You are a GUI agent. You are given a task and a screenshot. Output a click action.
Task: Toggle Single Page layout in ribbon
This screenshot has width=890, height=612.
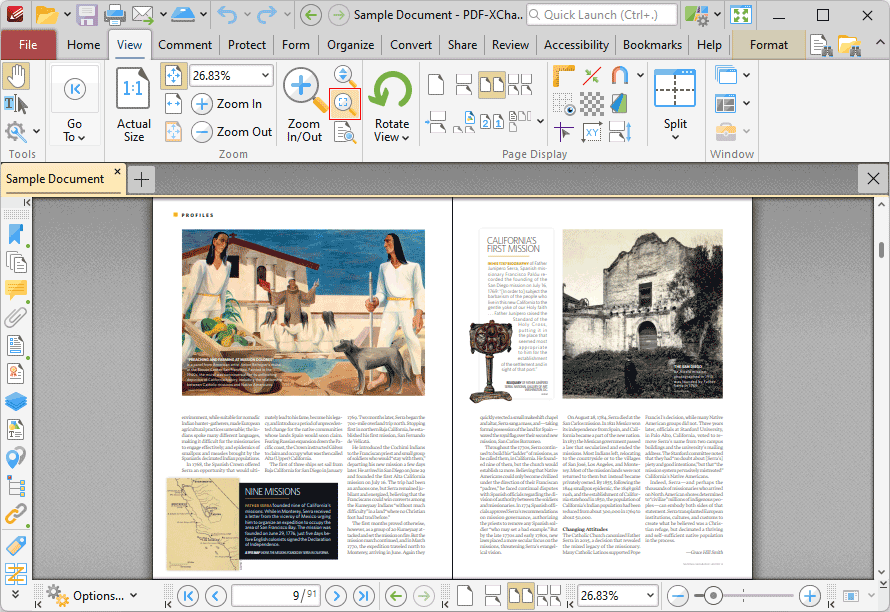(x=436, y=85)
